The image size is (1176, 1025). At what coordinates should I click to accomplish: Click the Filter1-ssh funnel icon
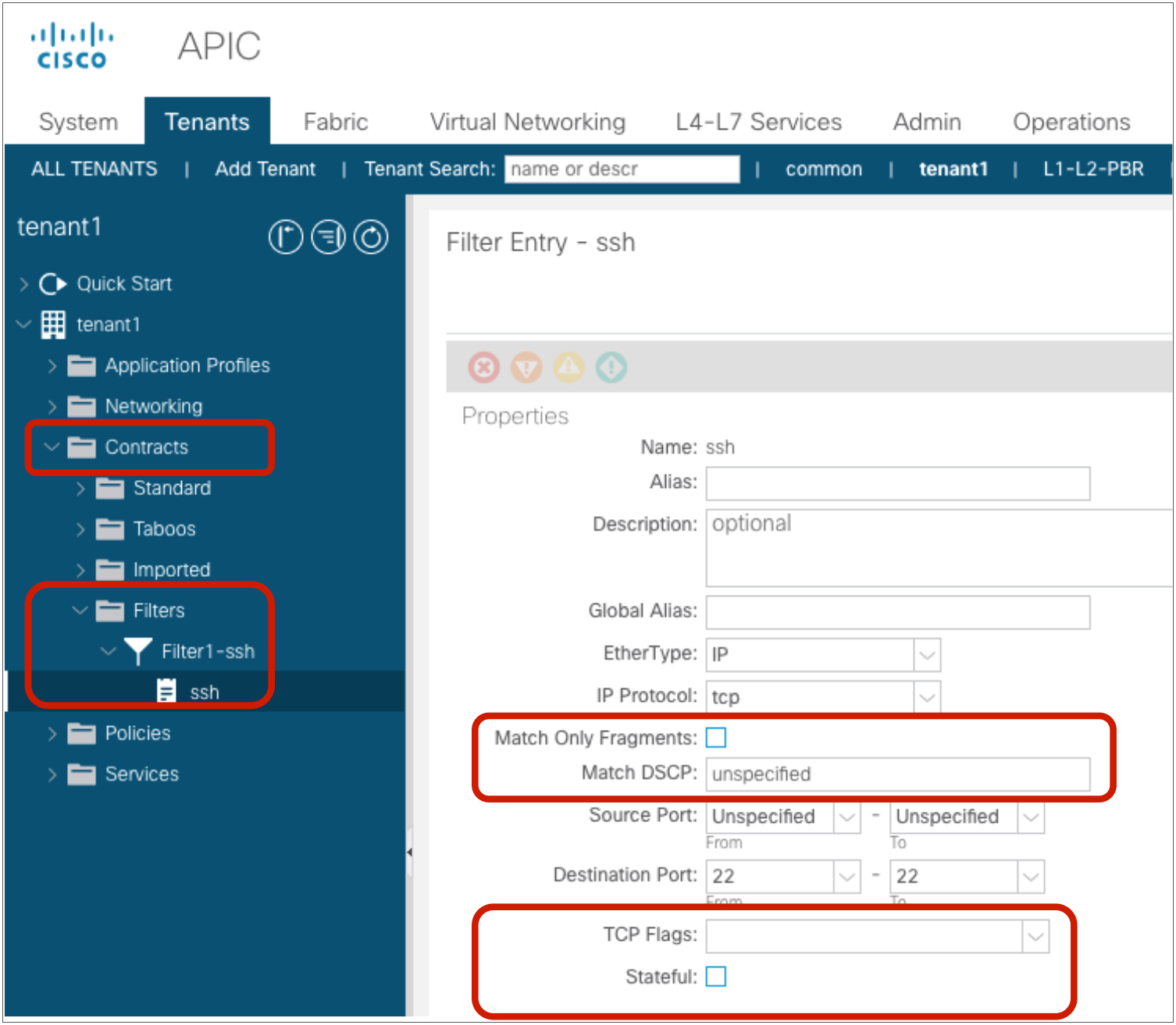(138, 652)
